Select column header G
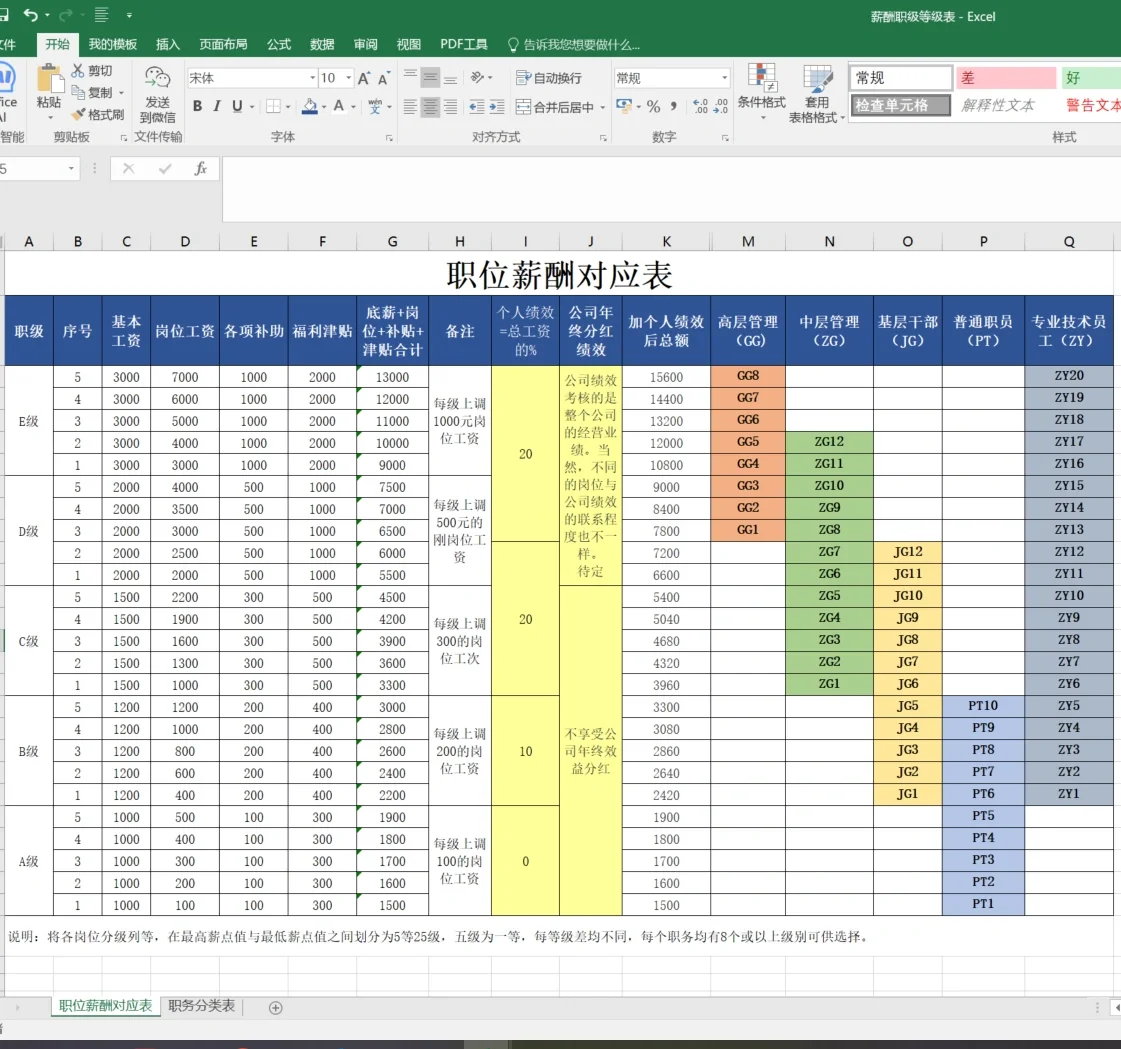1121x1049 pixels. click(392, 242)
